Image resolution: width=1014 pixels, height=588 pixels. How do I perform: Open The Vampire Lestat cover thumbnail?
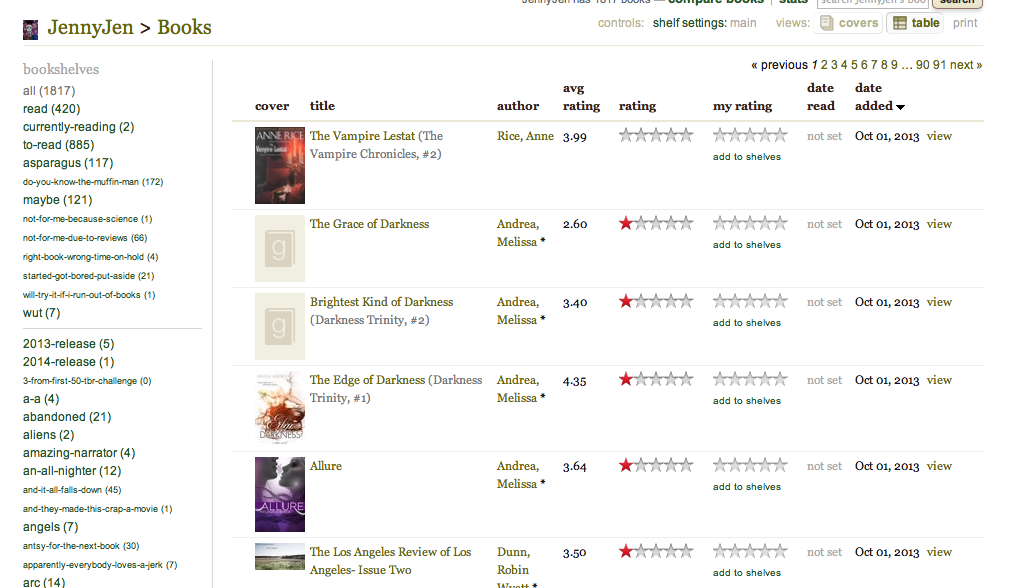(x=279, y=166)
